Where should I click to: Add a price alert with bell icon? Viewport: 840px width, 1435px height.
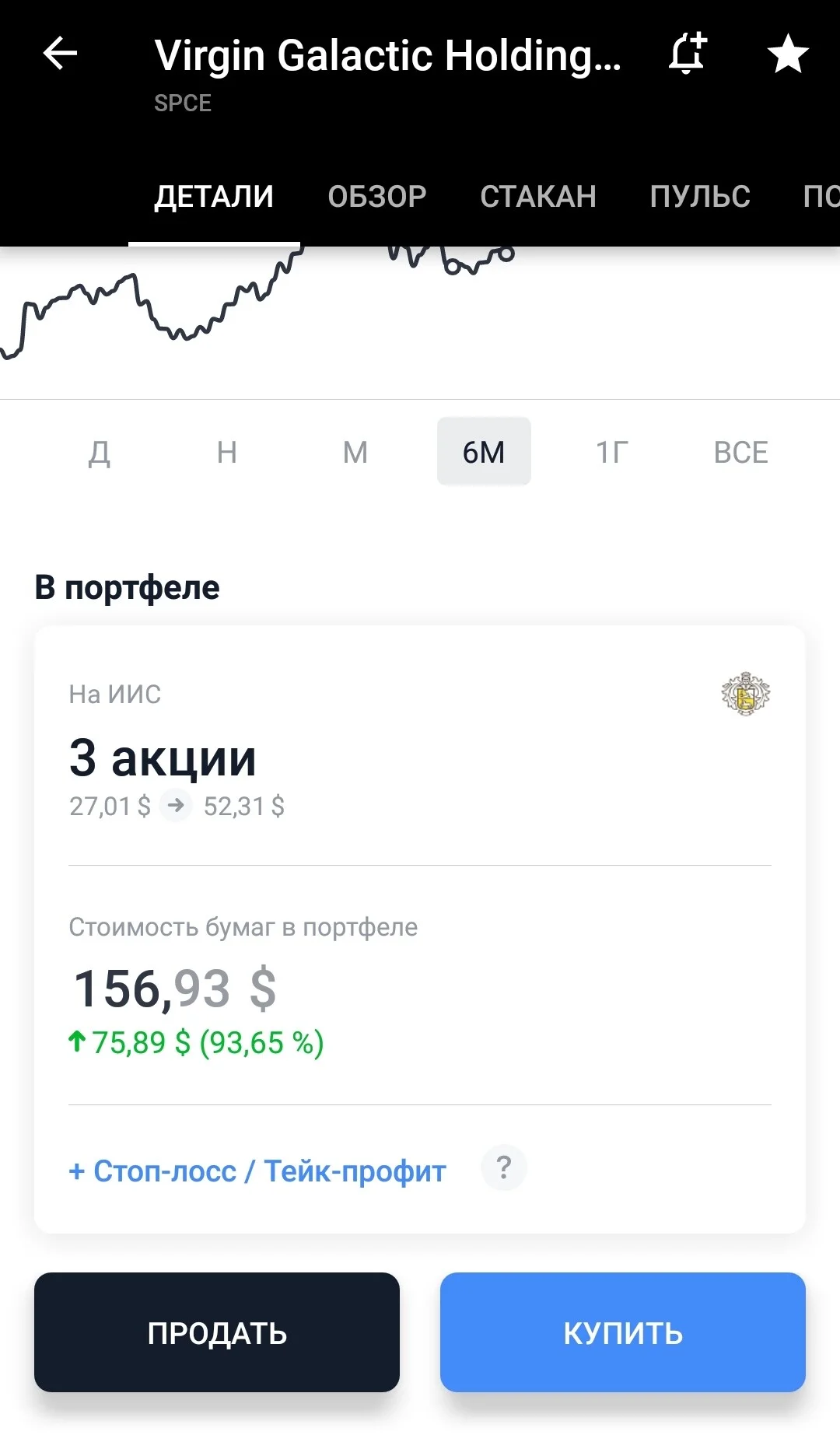click(x=688, y=54)
